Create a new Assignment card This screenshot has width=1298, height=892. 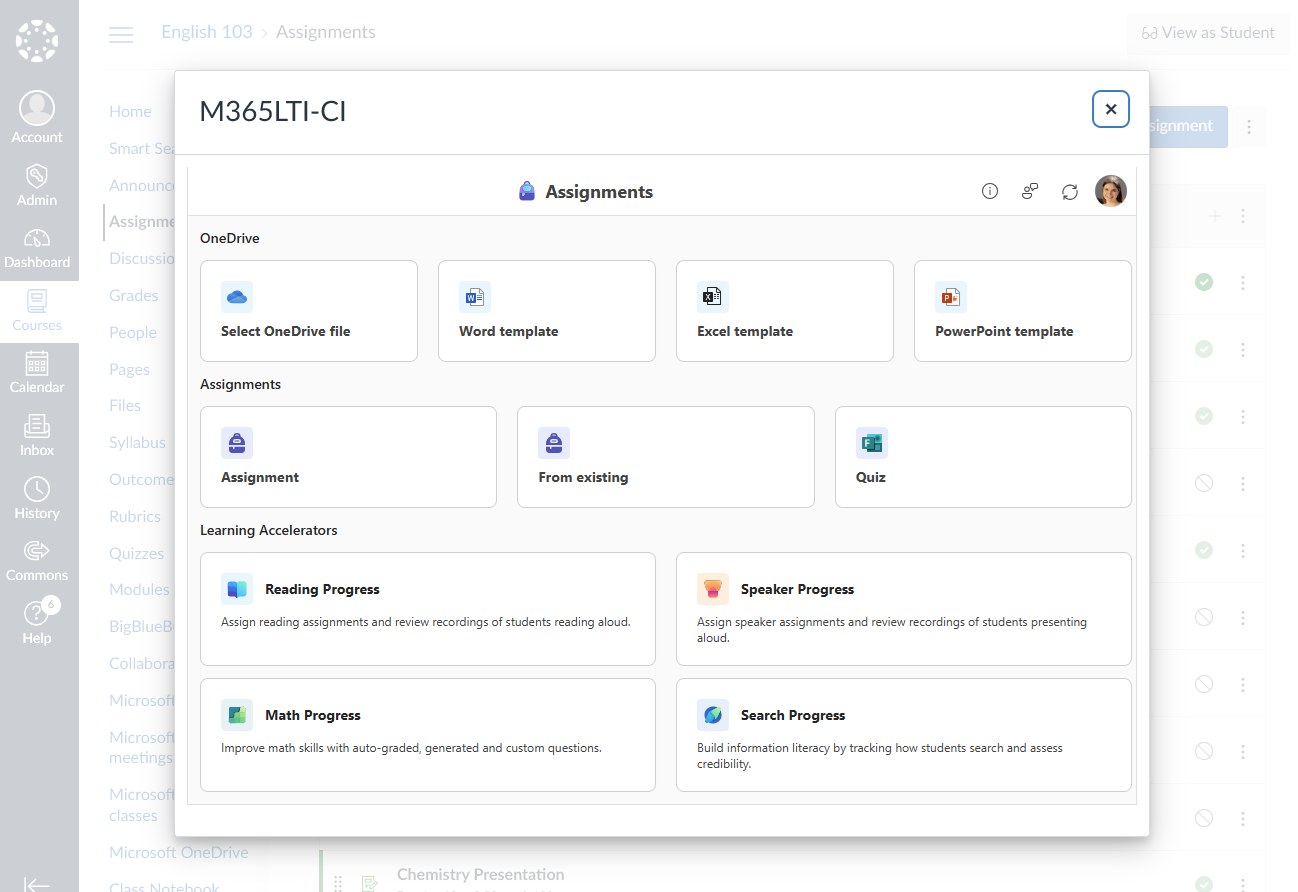tap(348, 457)
